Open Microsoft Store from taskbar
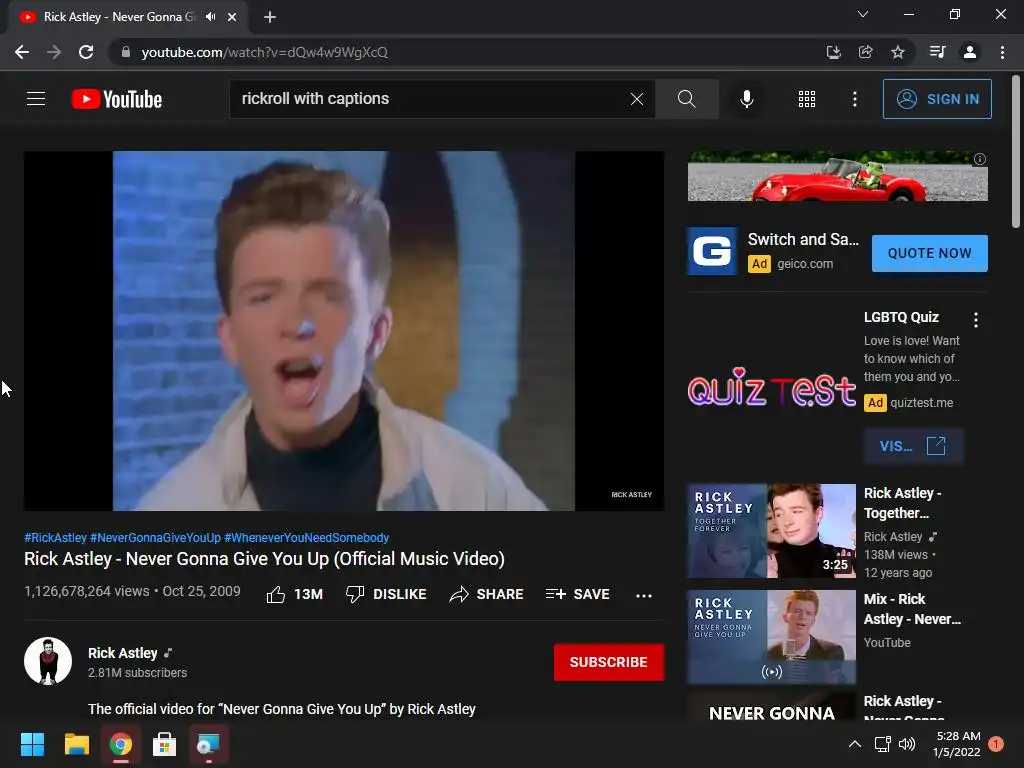1024x768 pixels. click(x=165, y=744)
